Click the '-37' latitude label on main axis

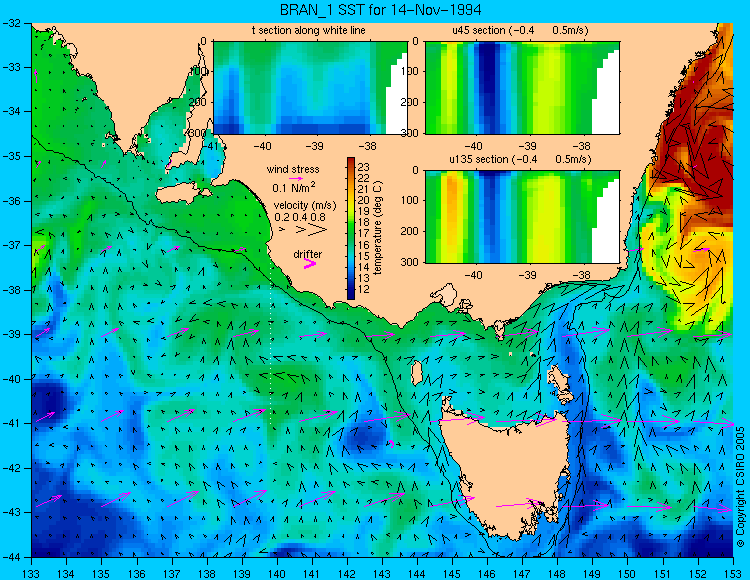[x=11, y=245]
